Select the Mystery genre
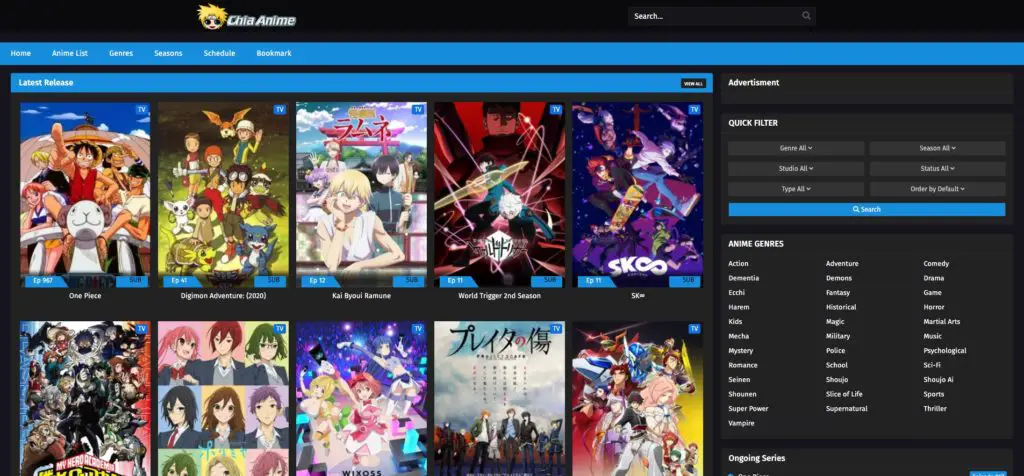Screen dimensions: 1024x476 [741, 351]
